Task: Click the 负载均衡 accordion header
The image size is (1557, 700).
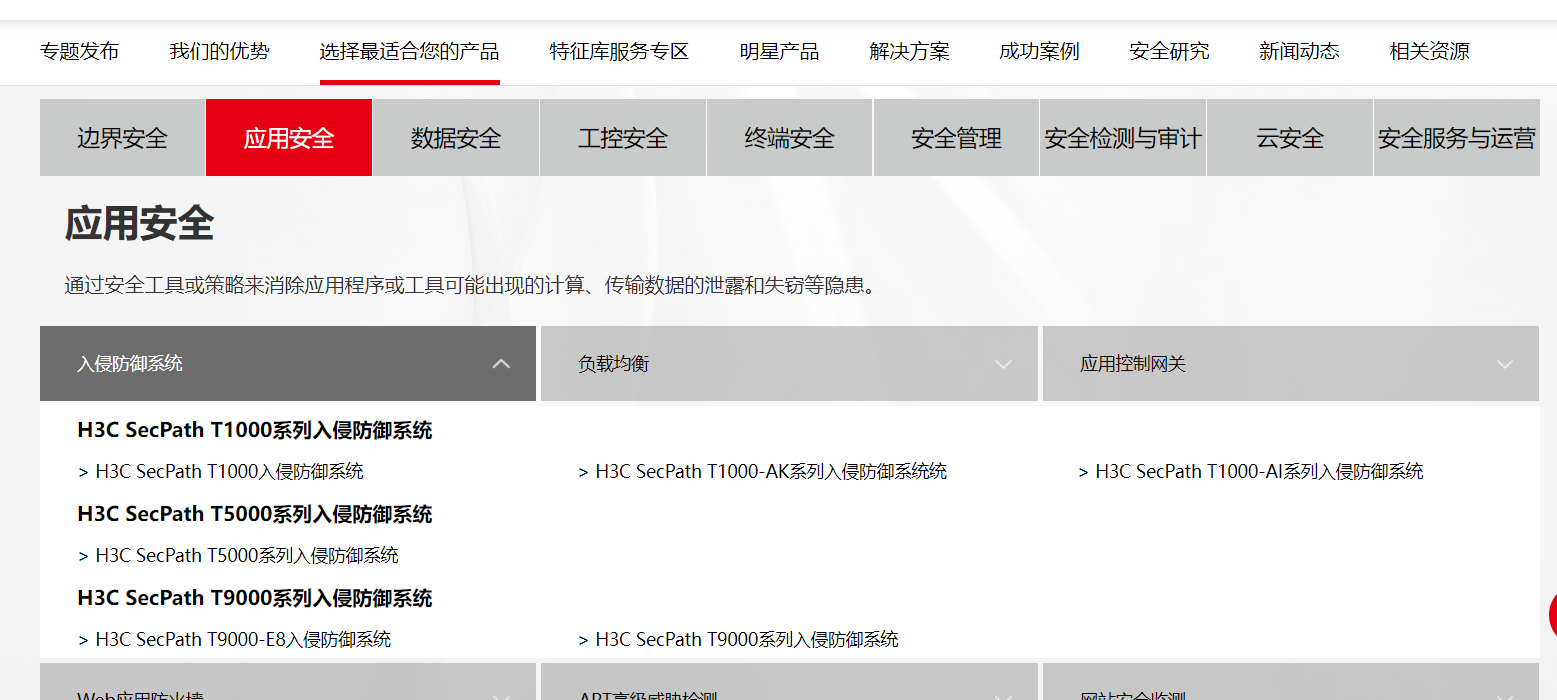Action: coord(789,364)
